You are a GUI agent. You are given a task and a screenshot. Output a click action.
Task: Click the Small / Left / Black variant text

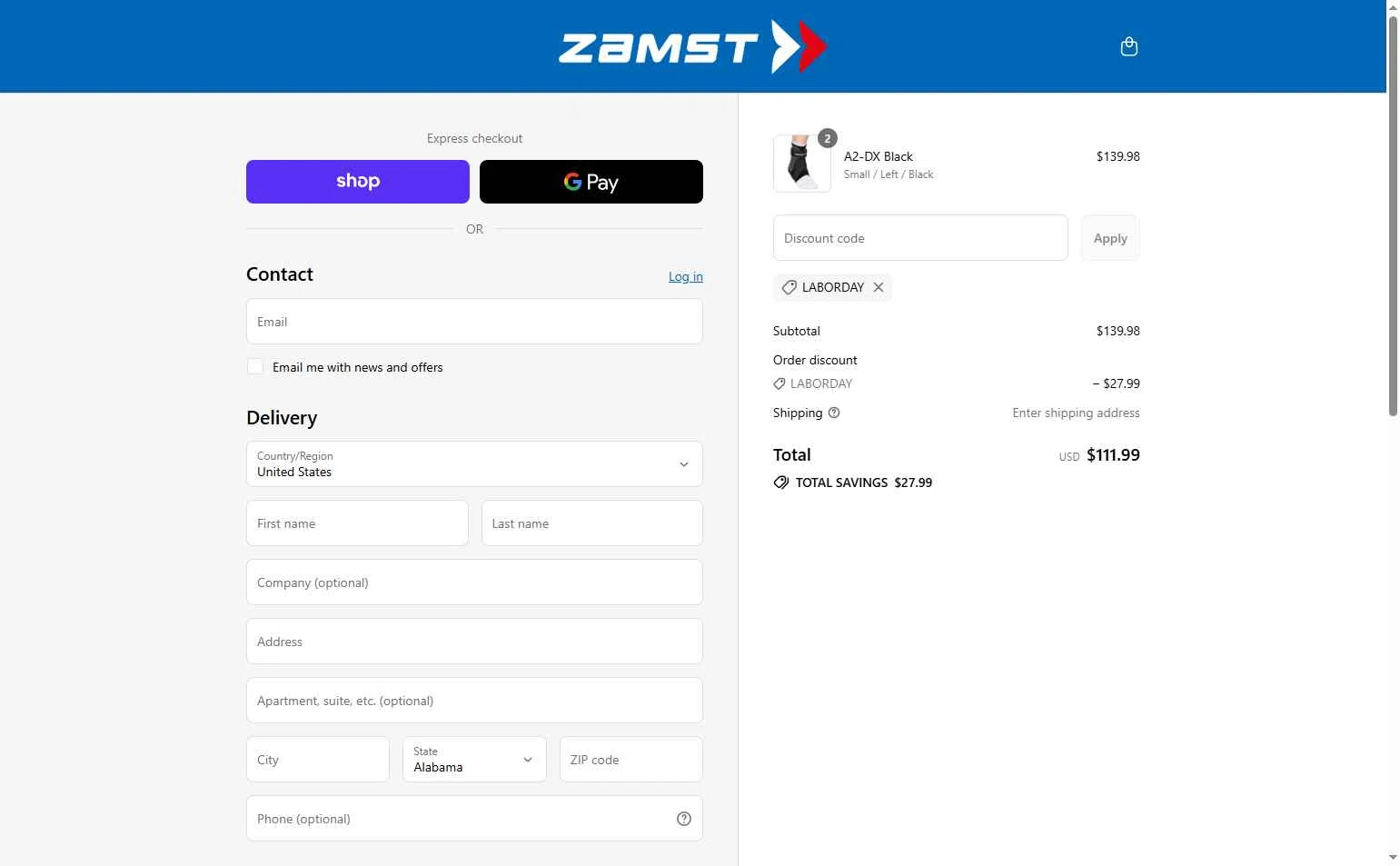(x=889, y=174)
